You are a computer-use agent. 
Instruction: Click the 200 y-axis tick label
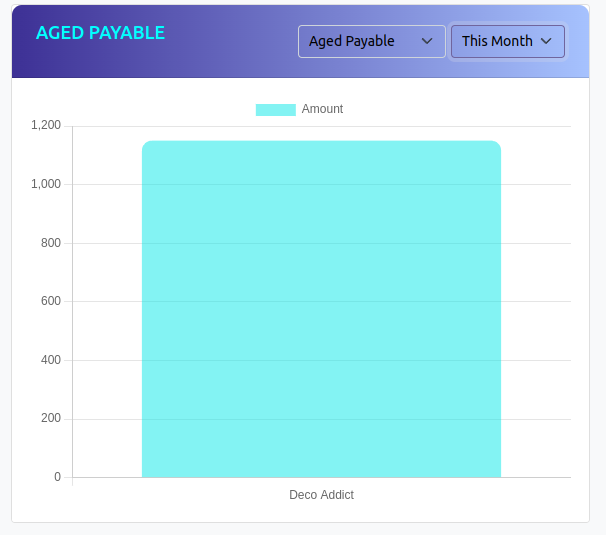51,419
